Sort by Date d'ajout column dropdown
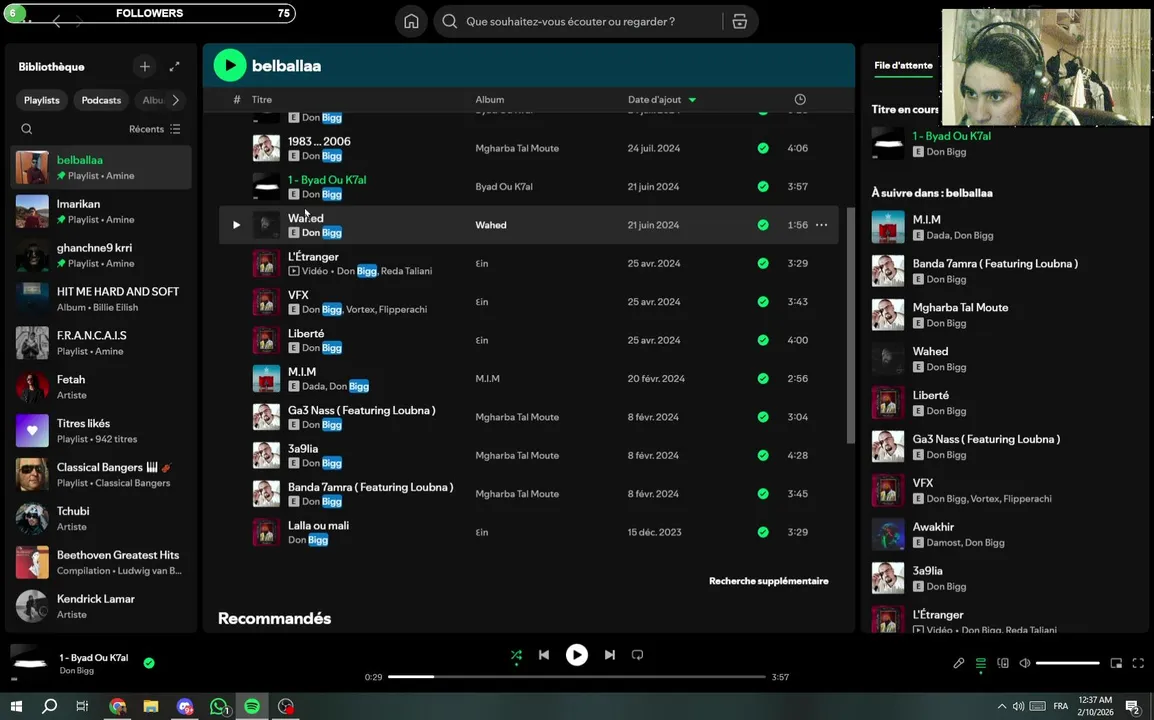 tap(662, 99)
